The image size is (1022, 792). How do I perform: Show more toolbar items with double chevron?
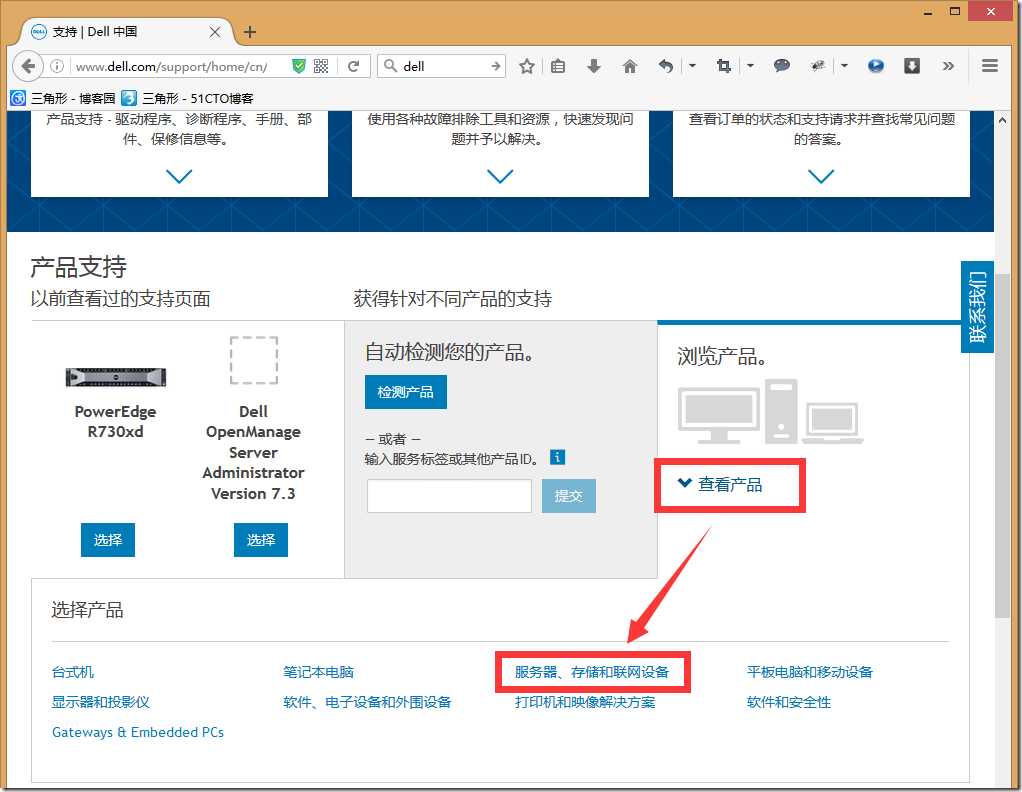pos(948,66)
